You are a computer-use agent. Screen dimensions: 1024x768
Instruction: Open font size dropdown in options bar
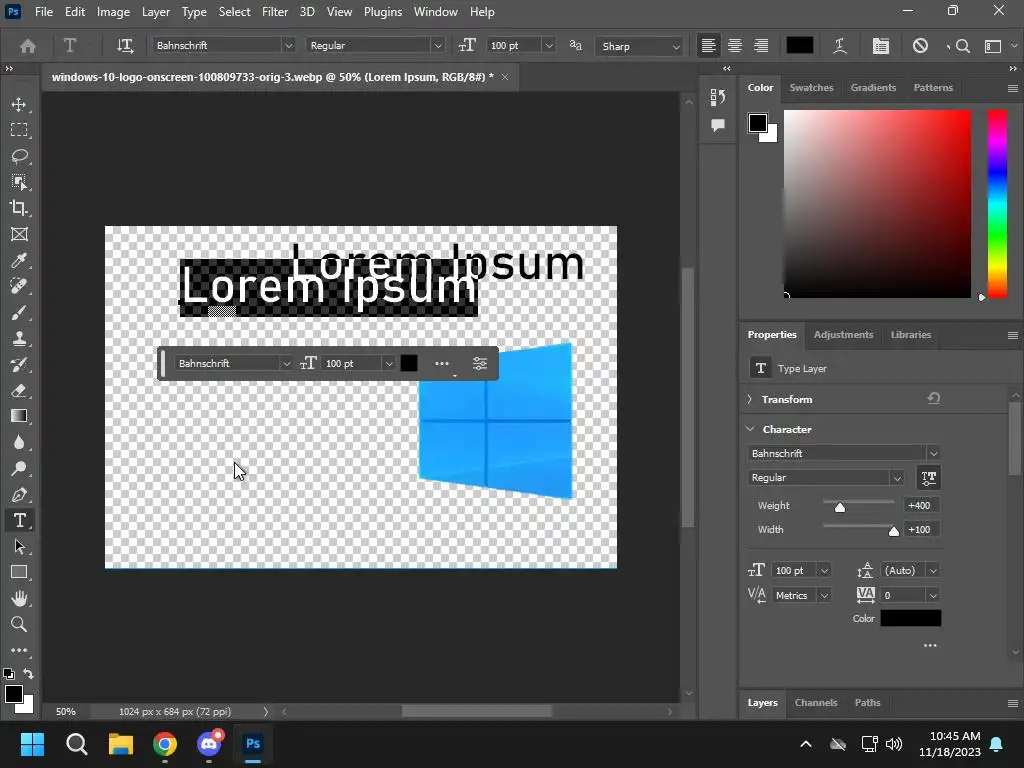click(549, 46)
